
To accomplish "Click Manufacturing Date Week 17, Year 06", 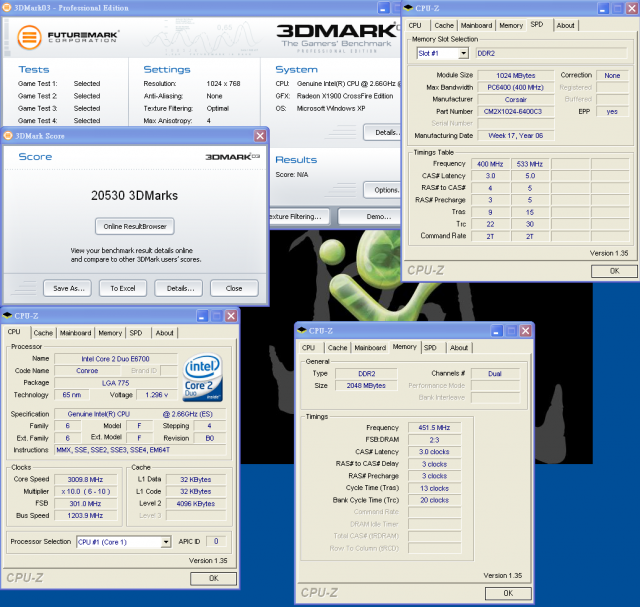I will click(x=516, y=136).
